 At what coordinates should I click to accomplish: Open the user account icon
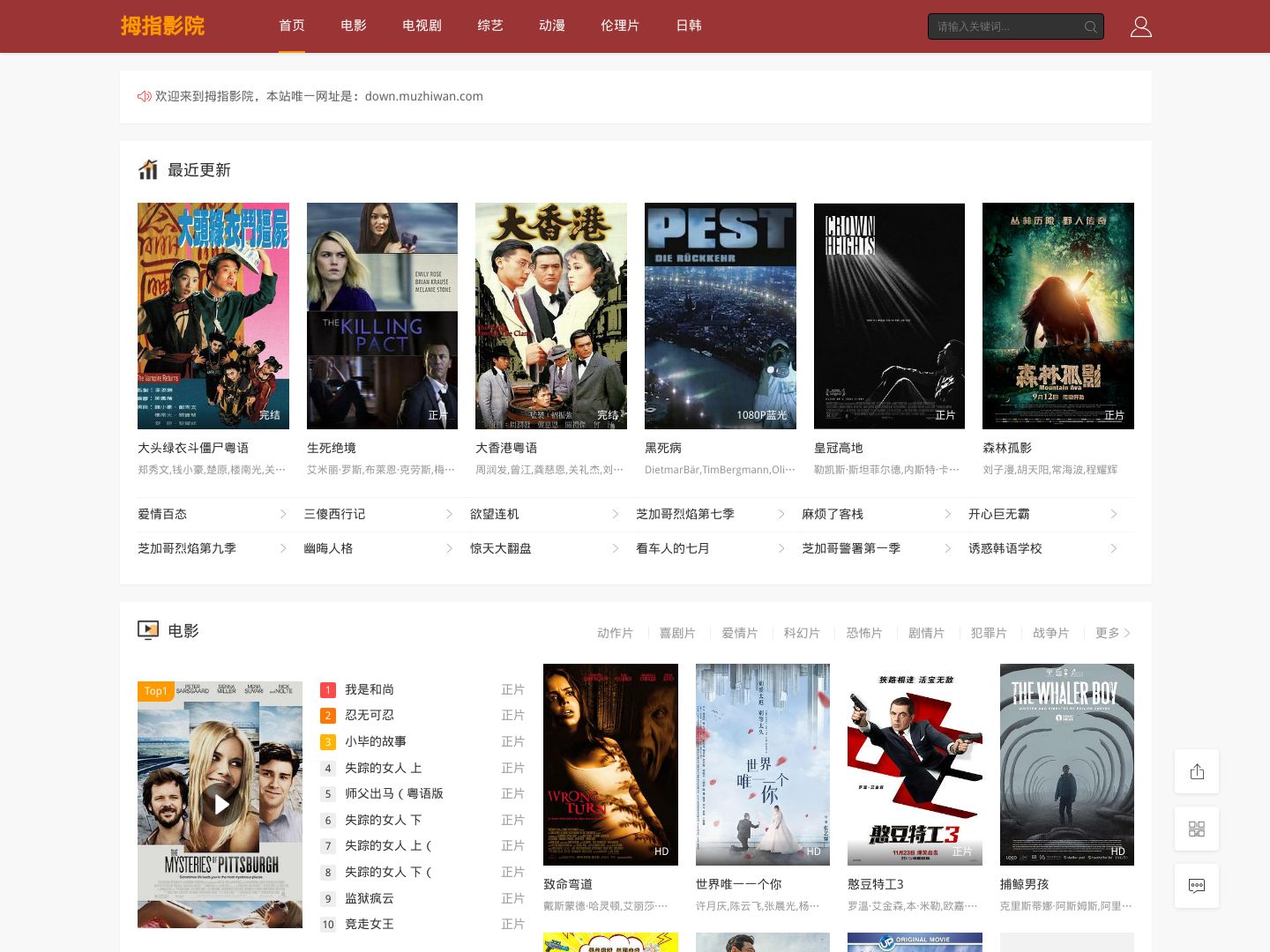click(1140, 26)
